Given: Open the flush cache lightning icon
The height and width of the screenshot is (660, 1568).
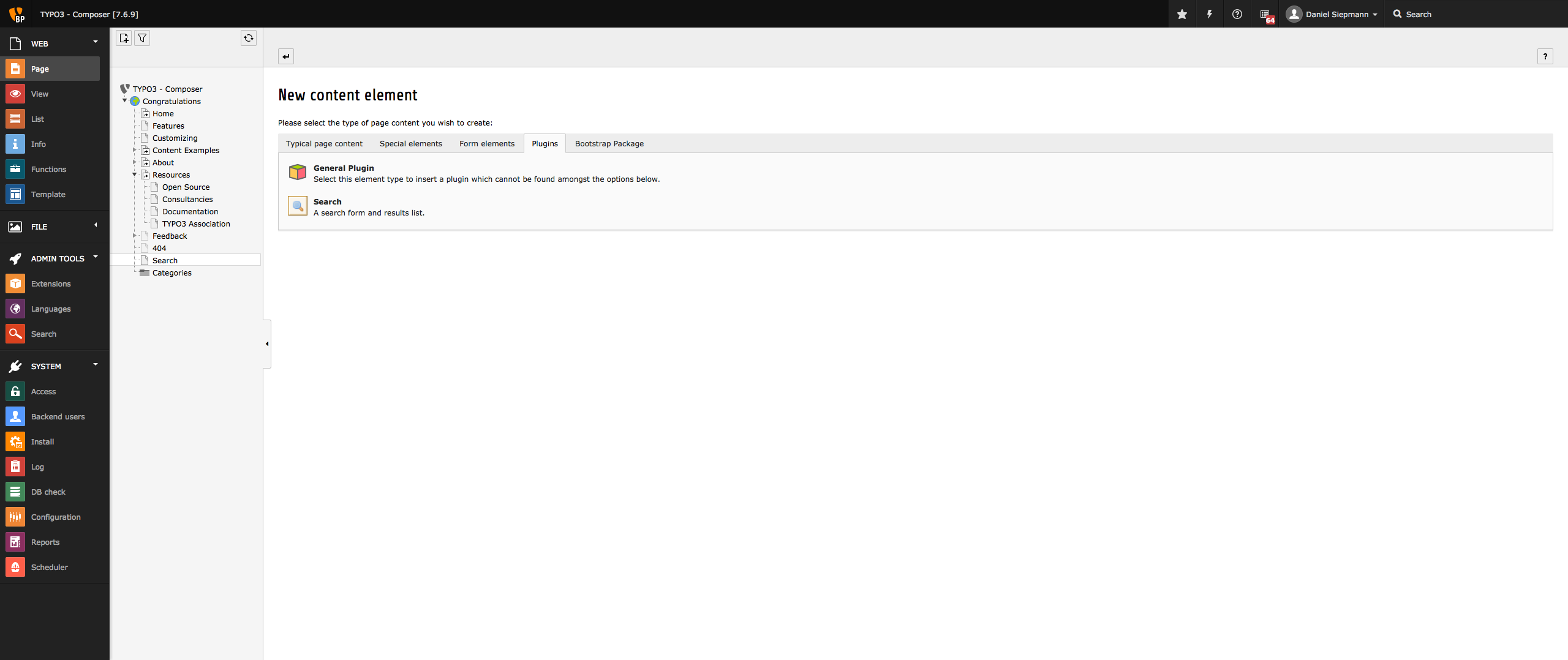Looking at the screenshot, I should [x=1210, y=14].
